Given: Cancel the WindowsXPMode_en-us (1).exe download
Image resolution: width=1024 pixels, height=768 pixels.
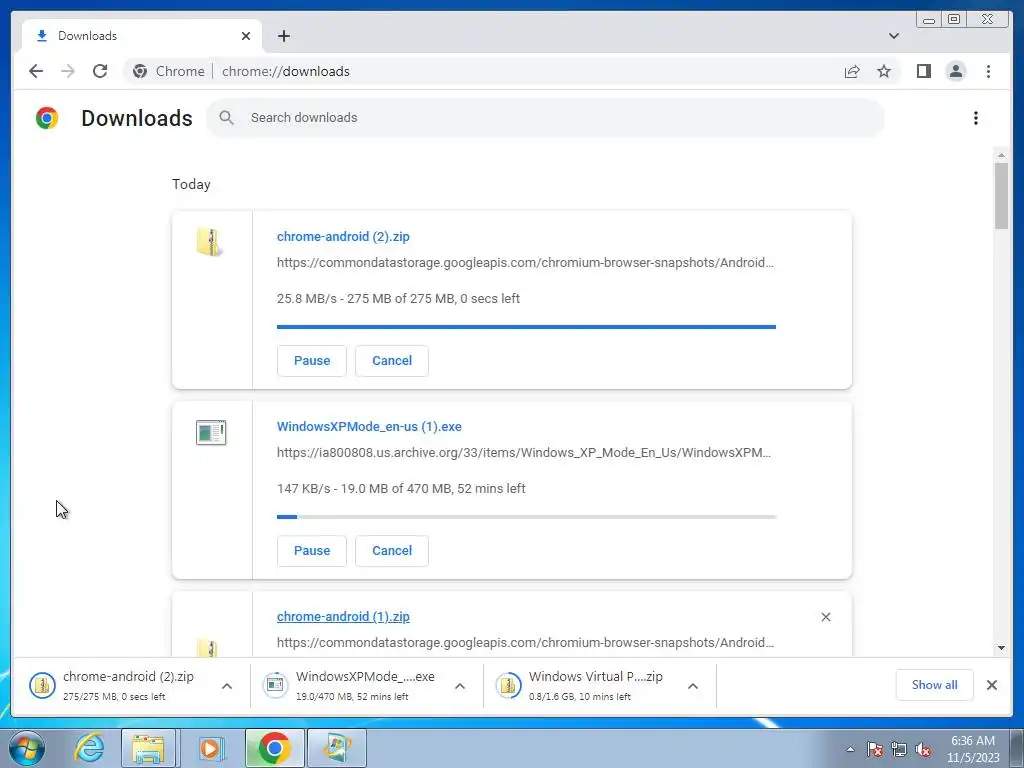Looking at the screenshot, I should point(392,551).
